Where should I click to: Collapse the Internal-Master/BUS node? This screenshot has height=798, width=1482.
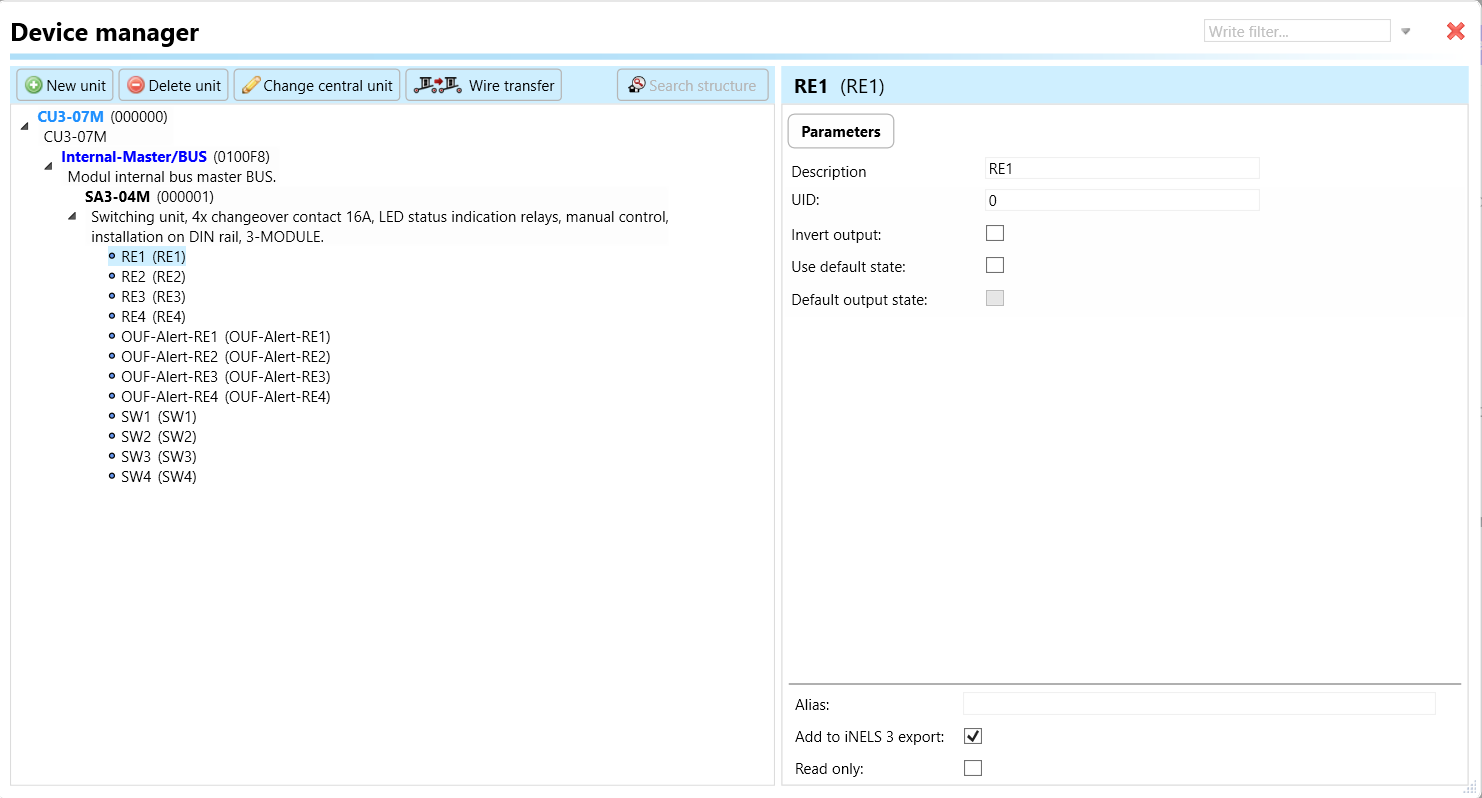49,166
